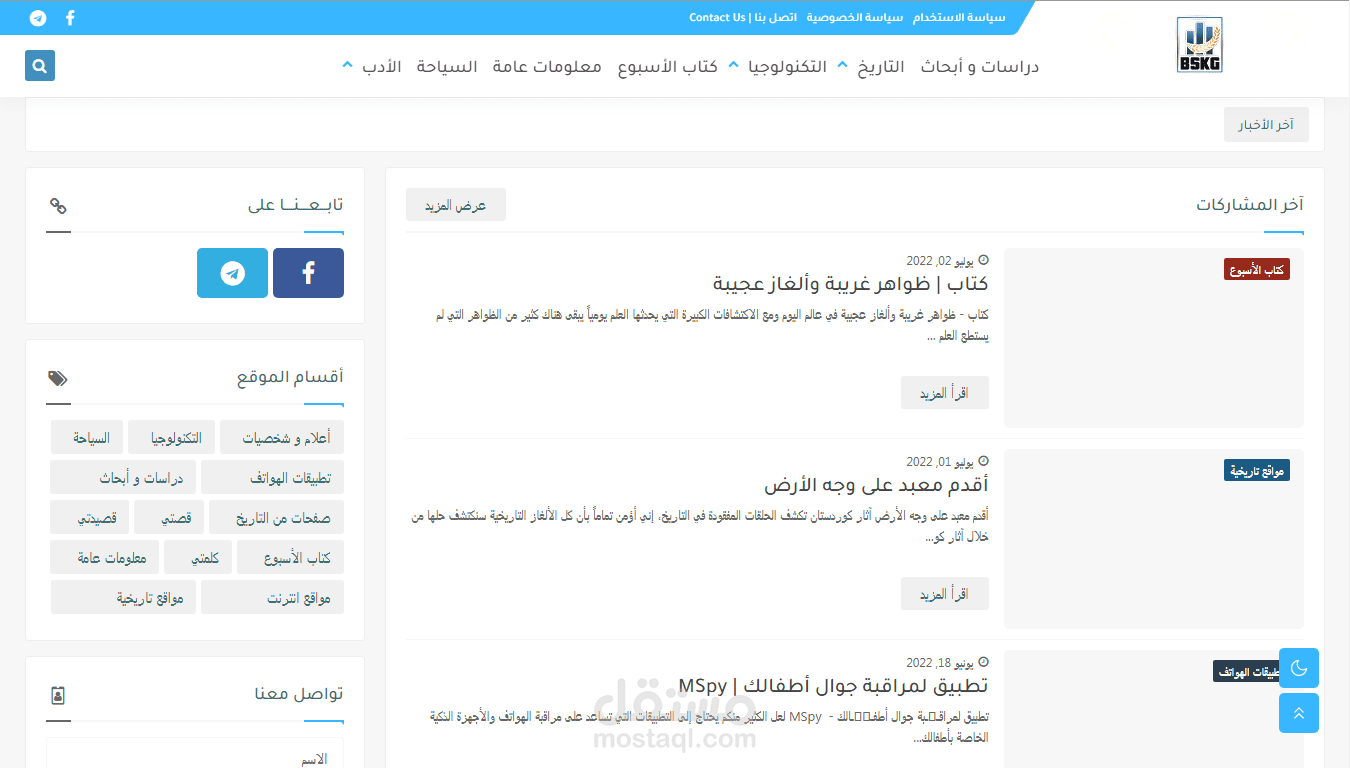The width and height of the screenshot is (1350, 768).
Task: Click the scroll-to-top double-chevron button
Action: [1299, 713]
